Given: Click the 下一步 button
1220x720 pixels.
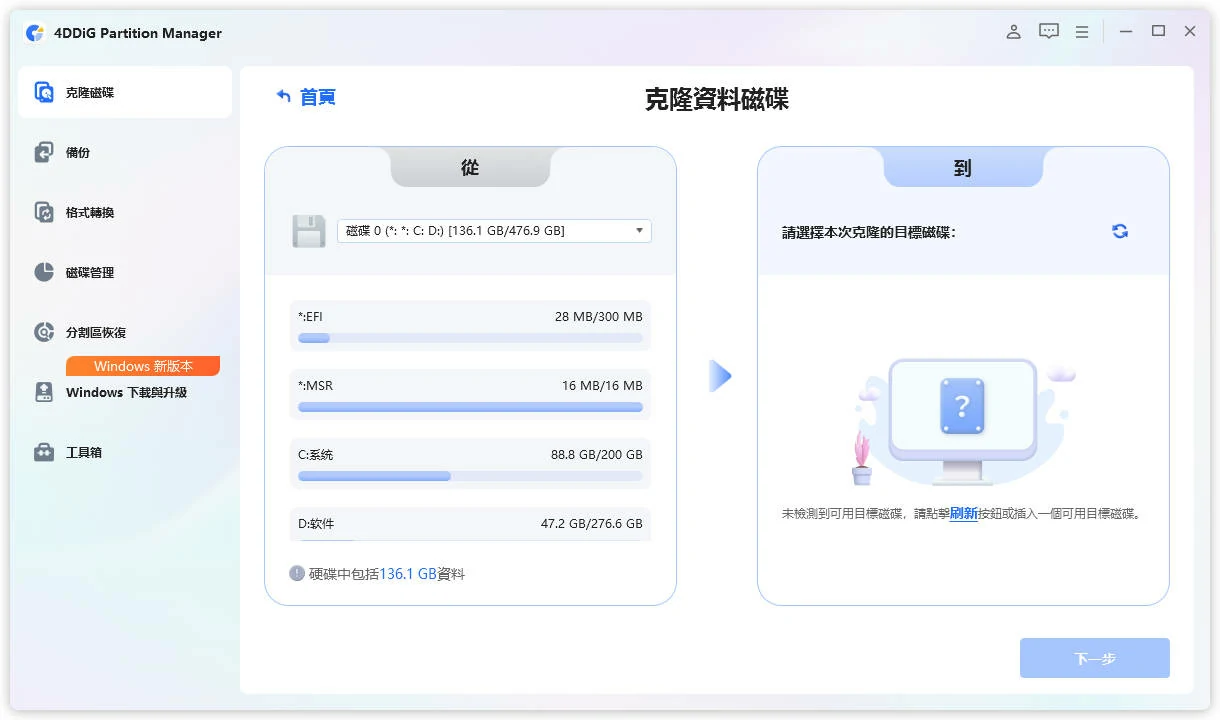Looking at the screenshot, I should pyautogui.click(x=1095, y=658).
